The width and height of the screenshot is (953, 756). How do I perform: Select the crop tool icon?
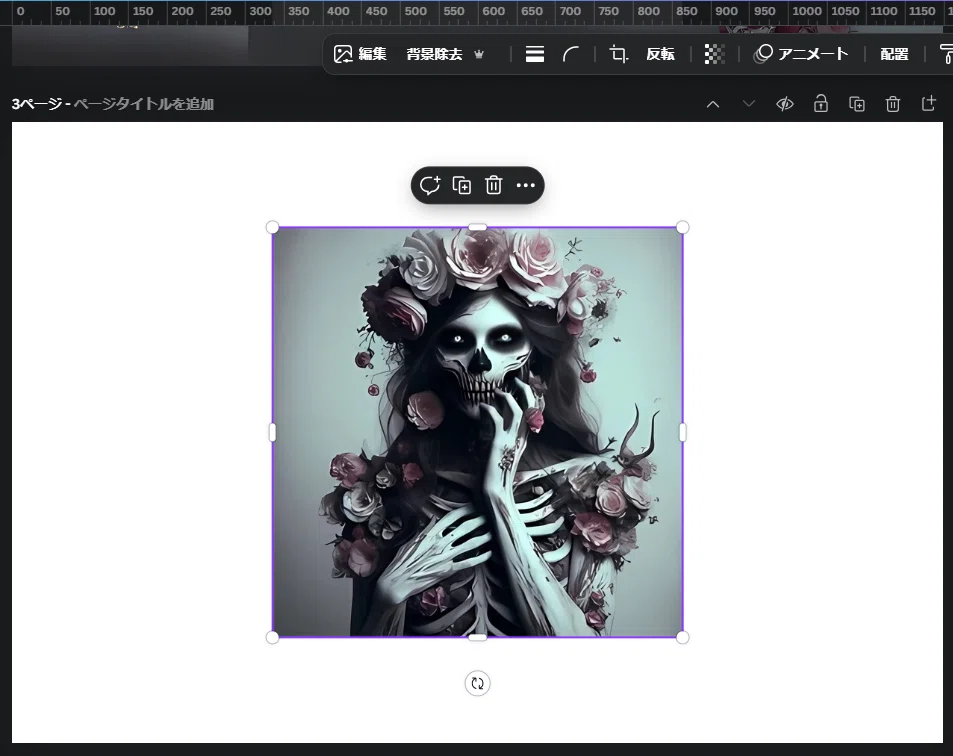coord(619,54)
